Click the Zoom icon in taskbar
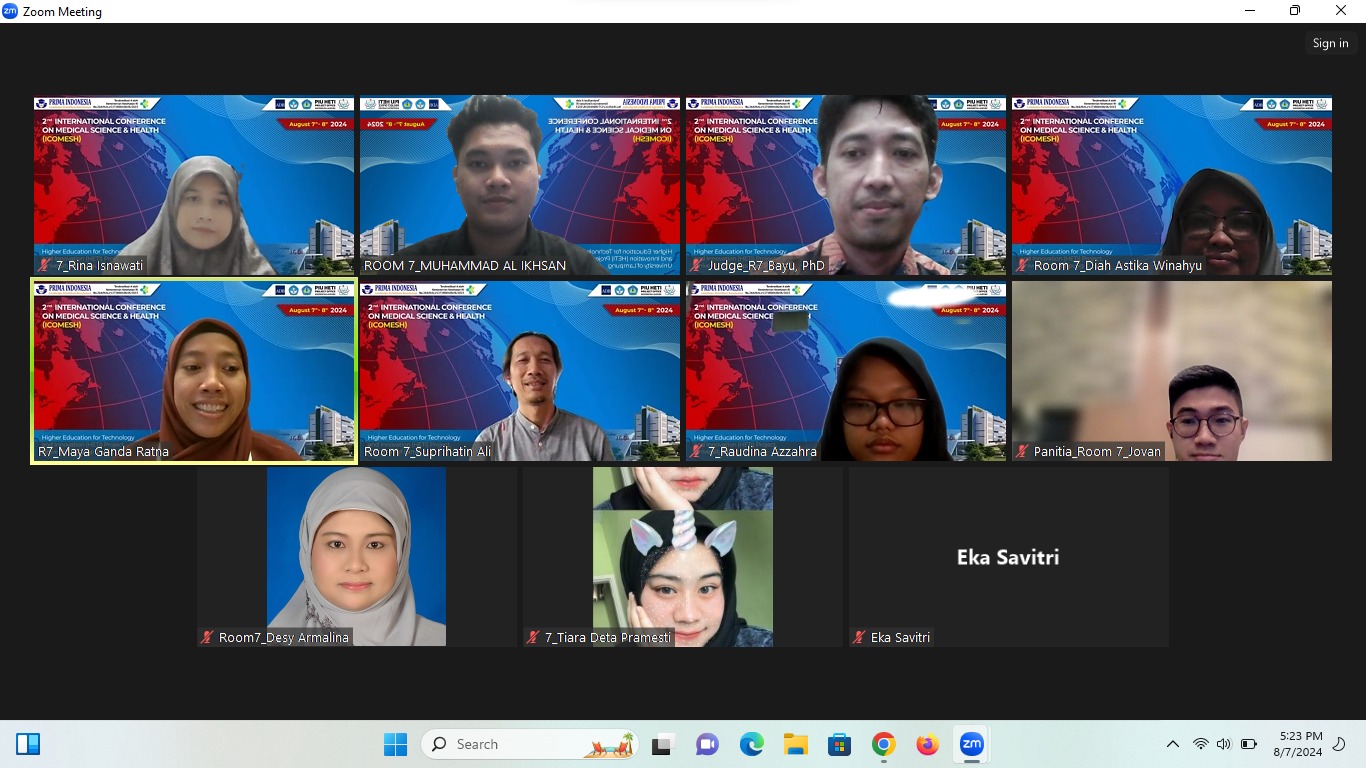 click(971, 744)
